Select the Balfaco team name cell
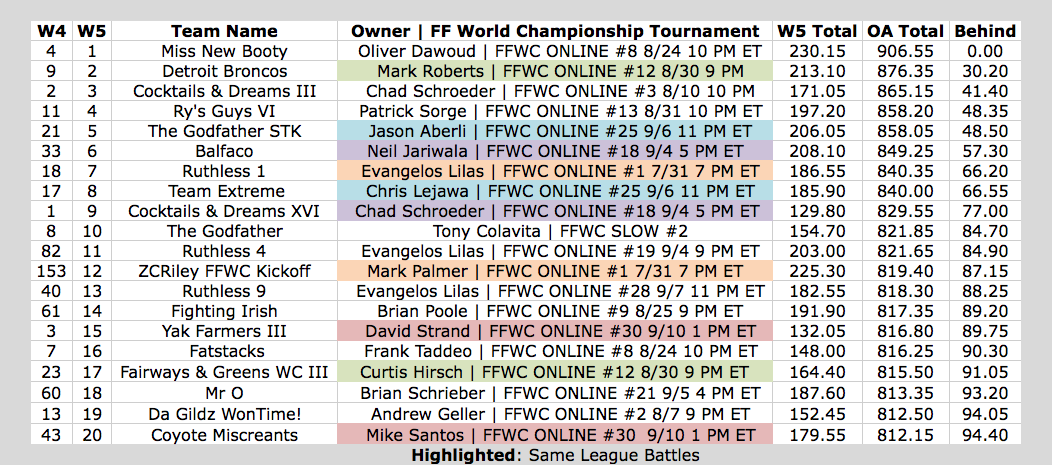The width and height of the screenshot is (1052, 465). (x=224, y=151)
